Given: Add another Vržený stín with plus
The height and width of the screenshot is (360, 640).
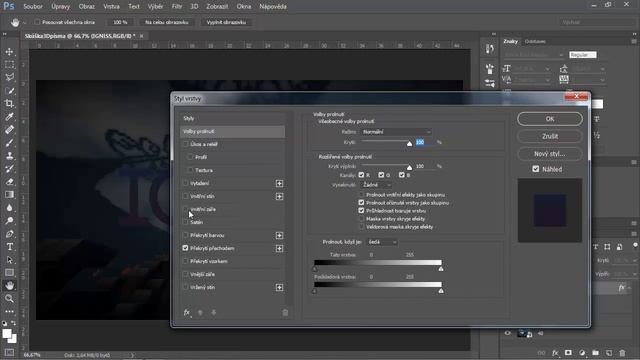Looking at the screenshot, I should (279, 288).
